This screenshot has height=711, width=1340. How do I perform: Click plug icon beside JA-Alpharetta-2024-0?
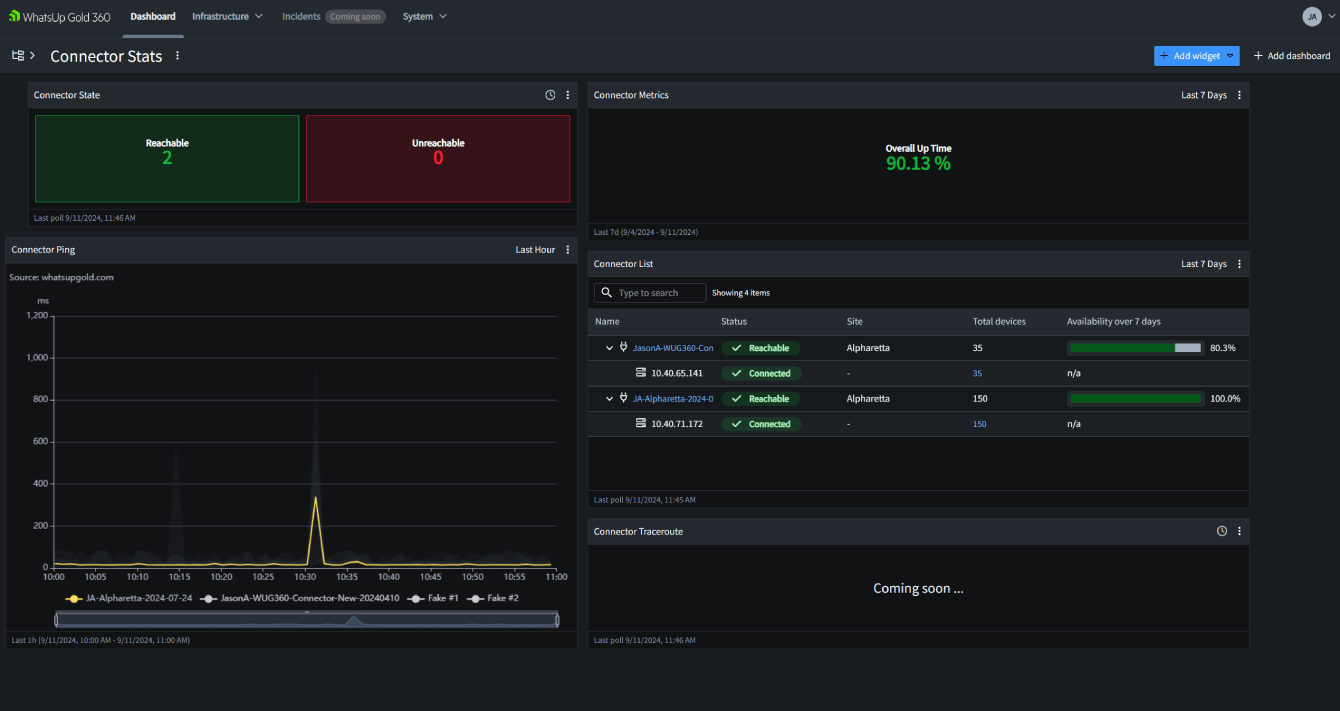pyautogui.click(x=623, y=398)
